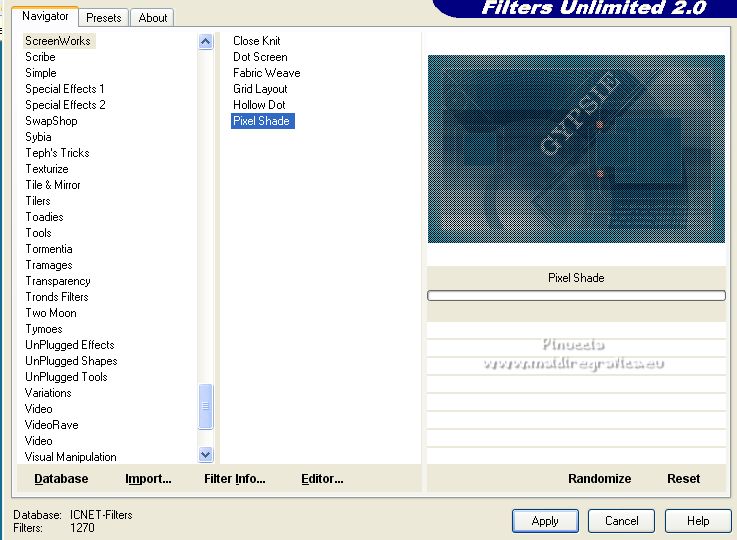Choose the Hollow Dot filter
The image size is (737, 540).
[x=259, y=105]
